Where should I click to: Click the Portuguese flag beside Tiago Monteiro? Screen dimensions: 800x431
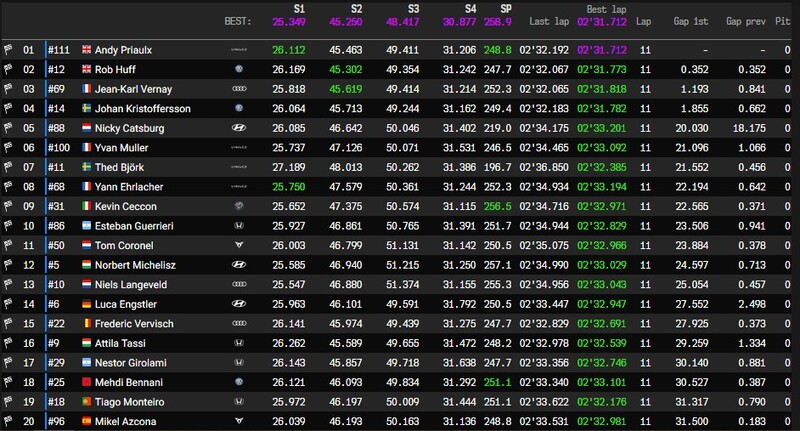[87, 402]
